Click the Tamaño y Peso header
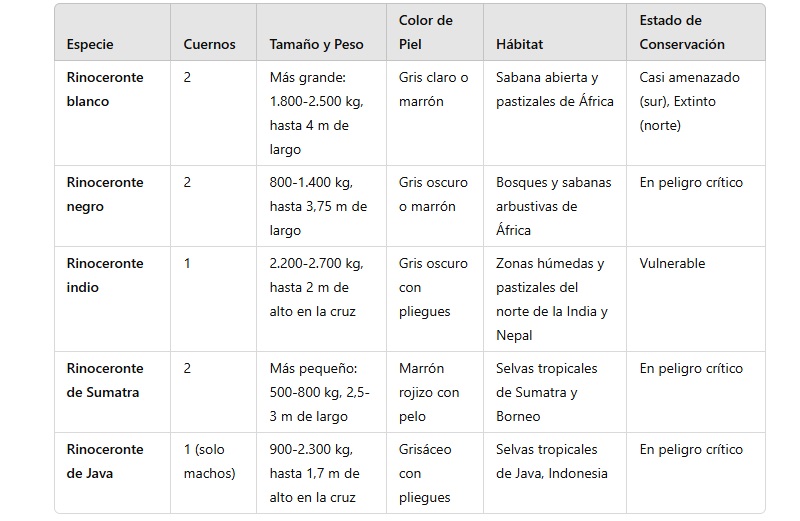The height and width of the screenshot is (521, 800). coord(316,44)
